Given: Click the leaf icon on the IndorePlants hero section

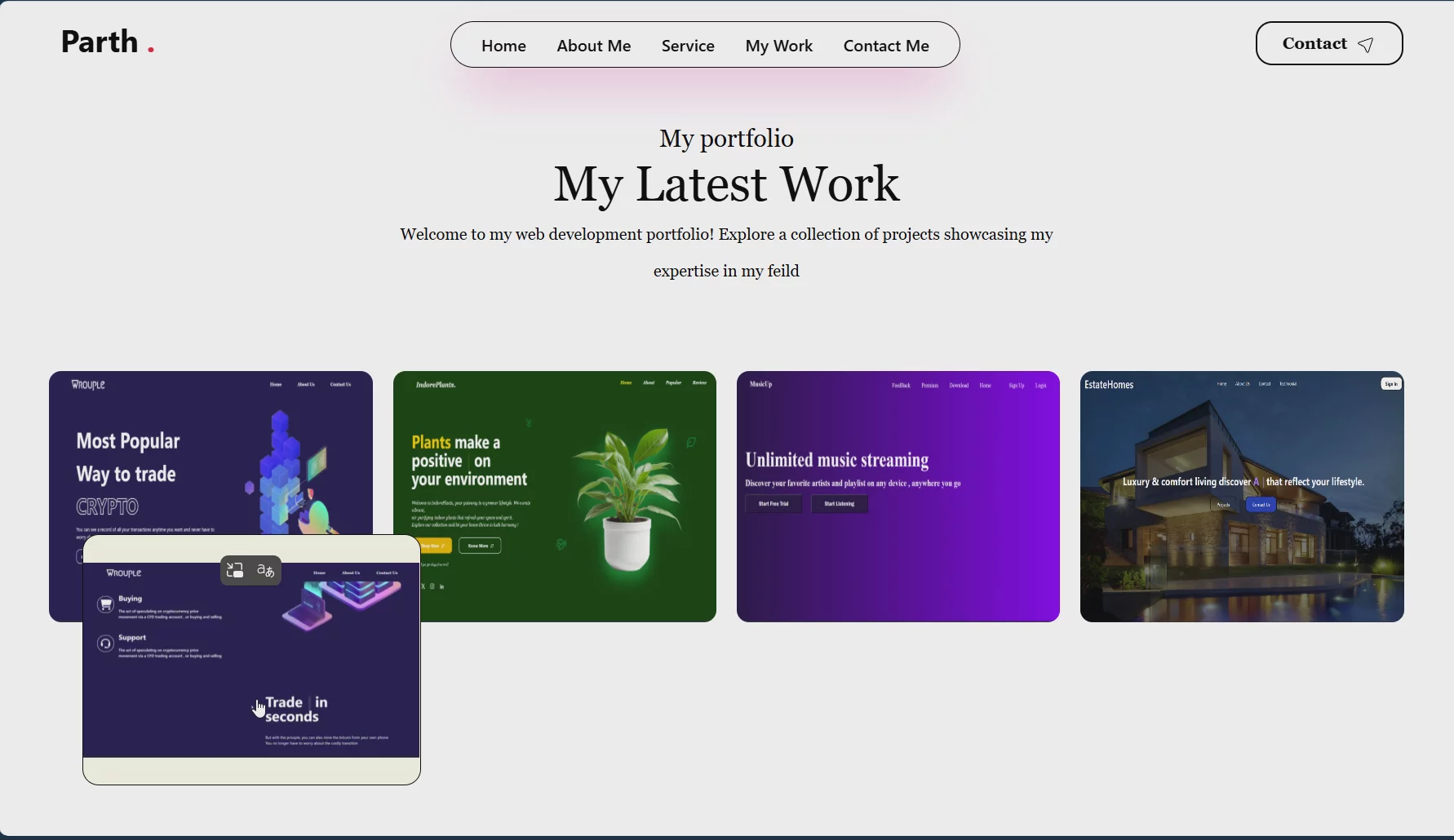Looking at the screenshot, I should coord(691,442).
